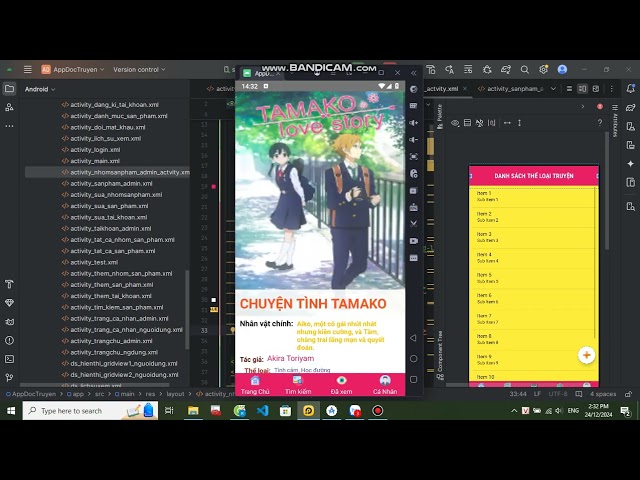Open the Notifications bell panel
Viewport: 640px width, 480px height.
[631, 89]
